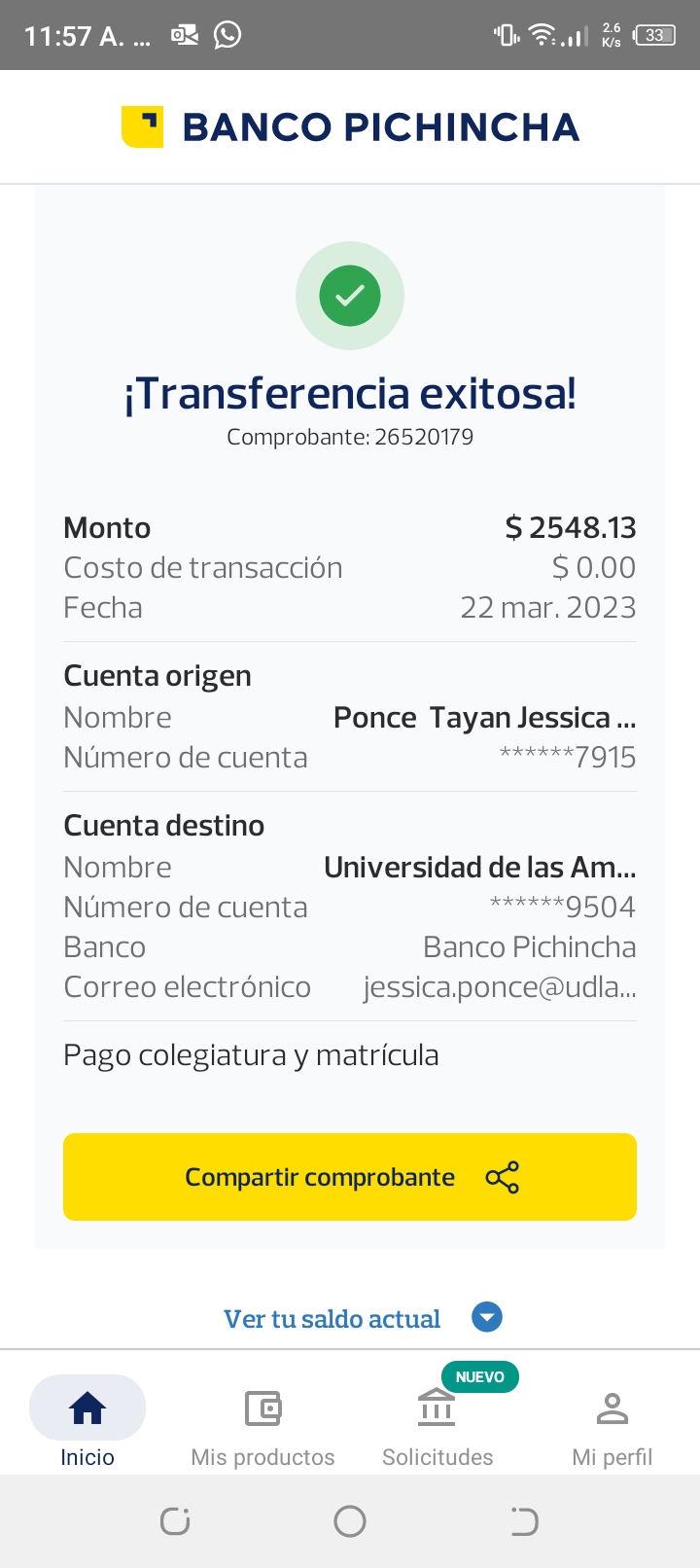This screenshot has width=700, height=1568.
Task: Tap the Ver tu saldo actual link
Action: click(x=332, y=1319)
